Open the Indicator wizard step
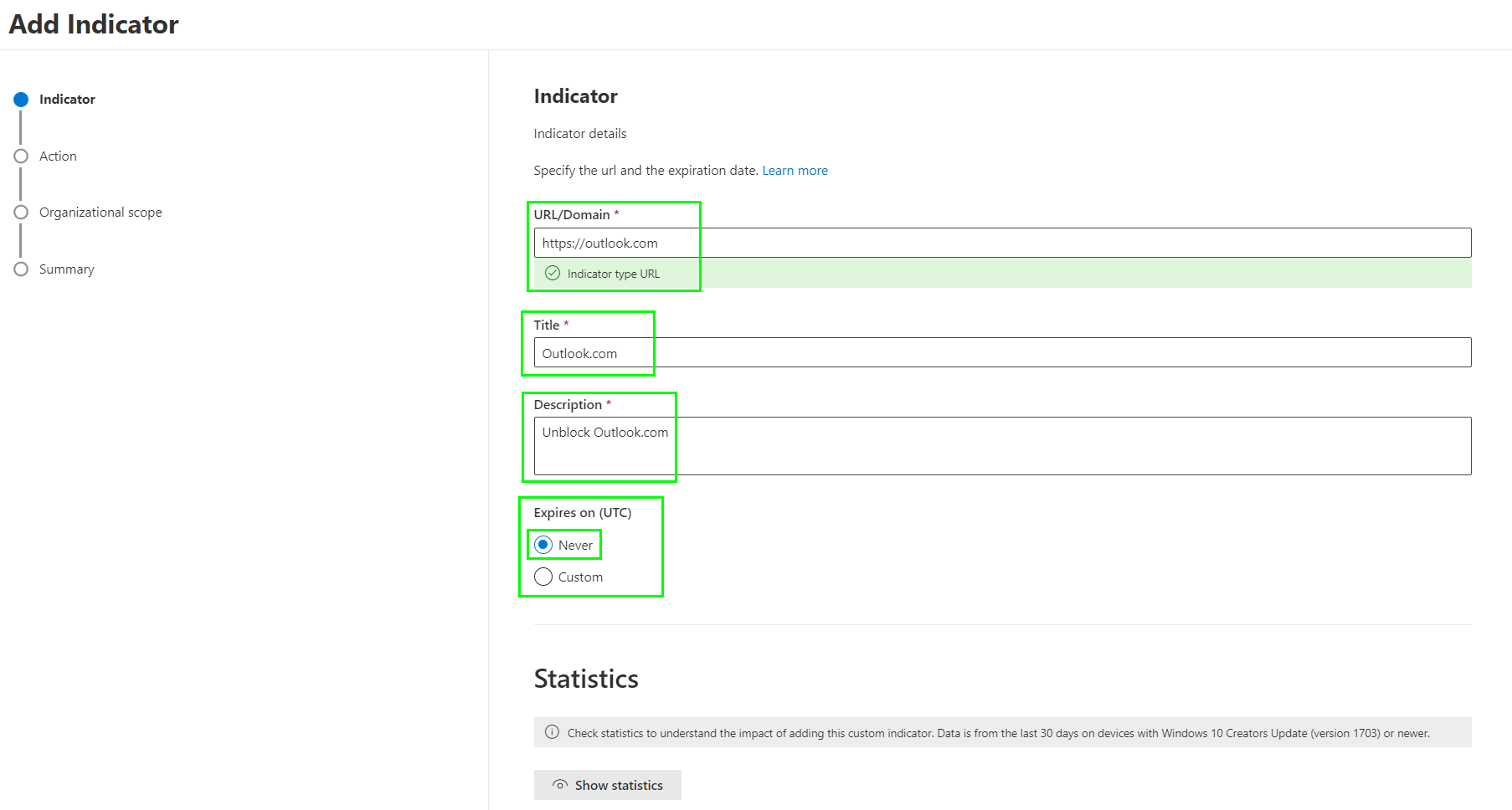1512x810 pixels. click(x=67, y=100)
